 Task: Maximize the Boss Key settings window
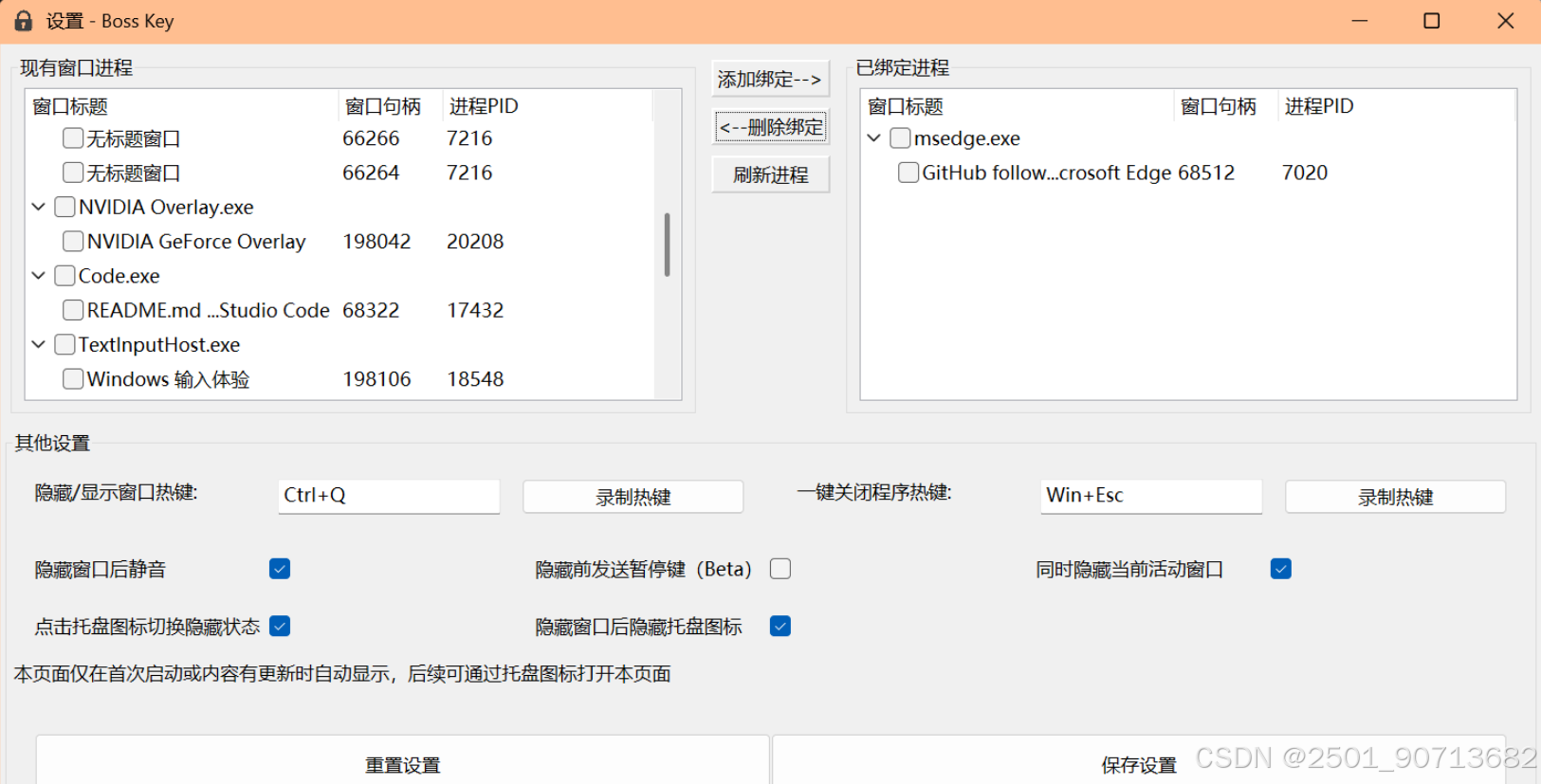pos(1432,21)
